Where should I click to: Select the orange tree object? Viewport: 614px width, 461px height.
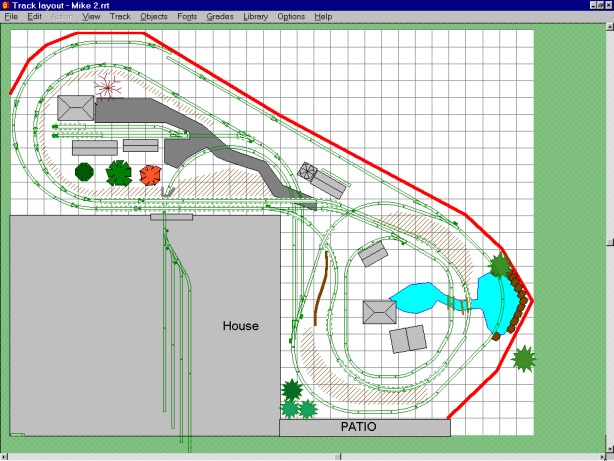[x=150, y=175]
